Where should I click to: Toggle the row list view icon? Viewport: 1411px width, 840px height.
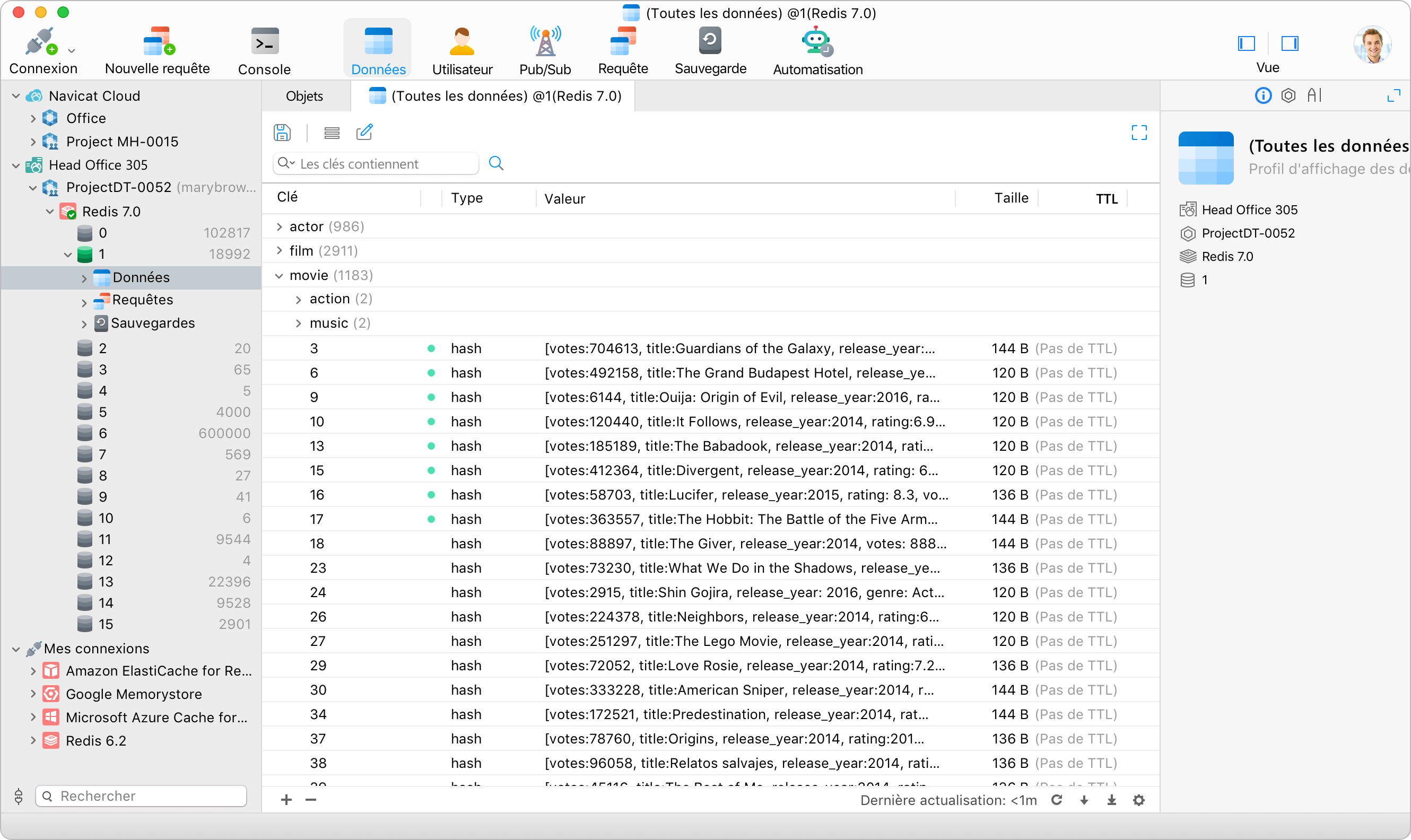332,133
